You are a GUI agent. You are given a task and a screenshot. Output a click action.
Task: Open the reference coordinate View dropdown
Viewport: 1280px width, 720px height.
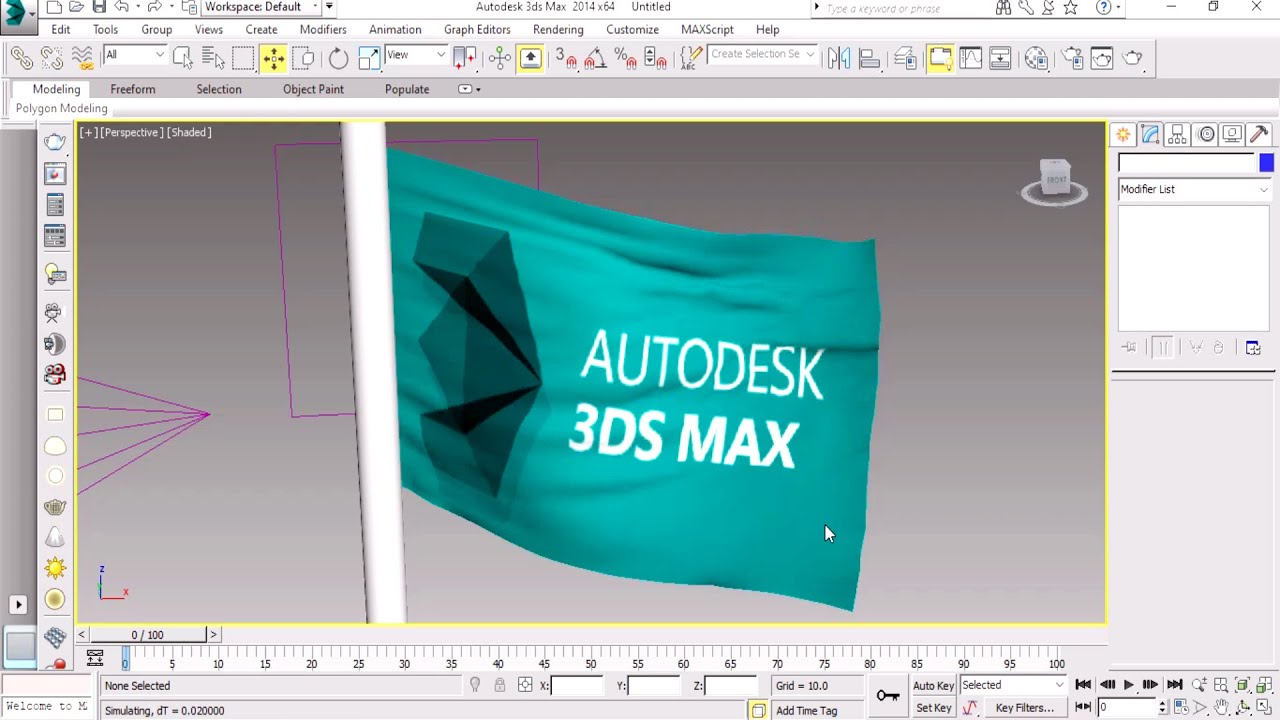(x=416, y=55)
